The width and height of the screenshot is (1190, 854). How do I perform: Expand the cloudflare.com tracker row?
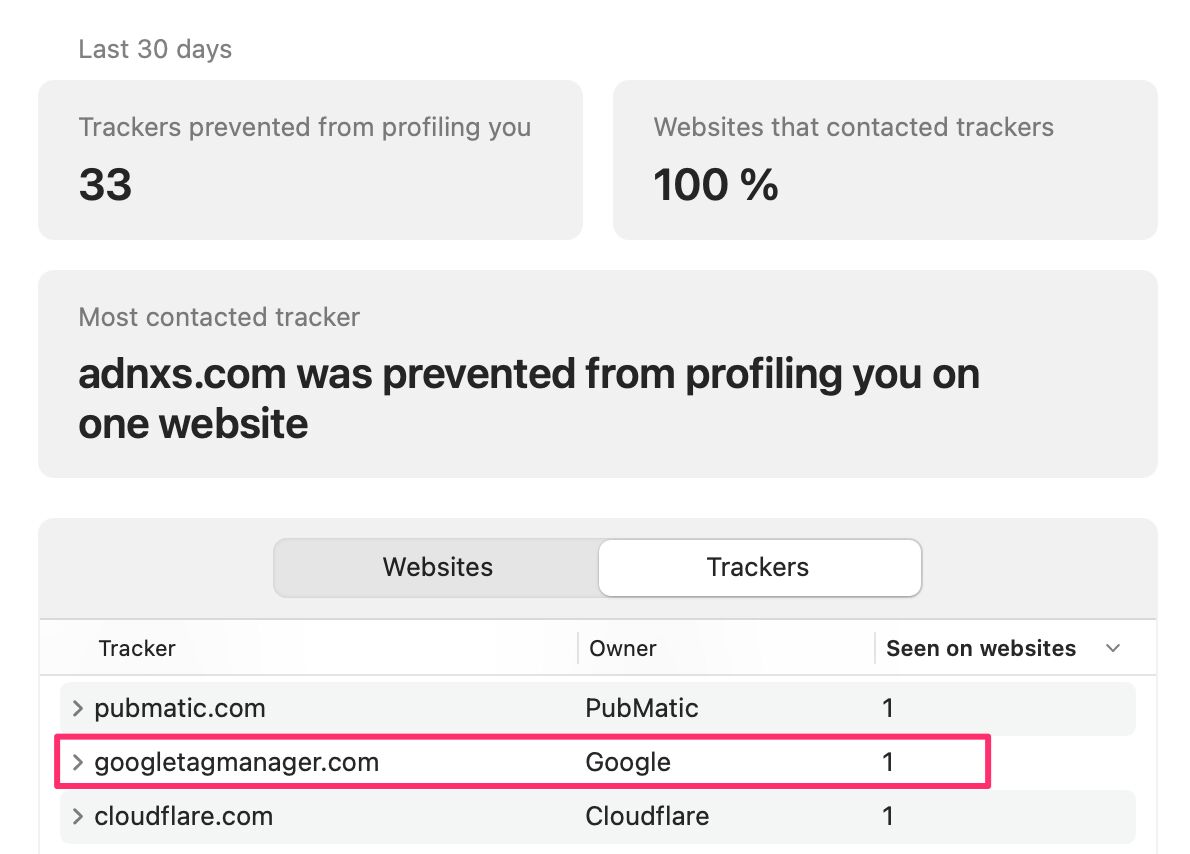click(77, 816)
